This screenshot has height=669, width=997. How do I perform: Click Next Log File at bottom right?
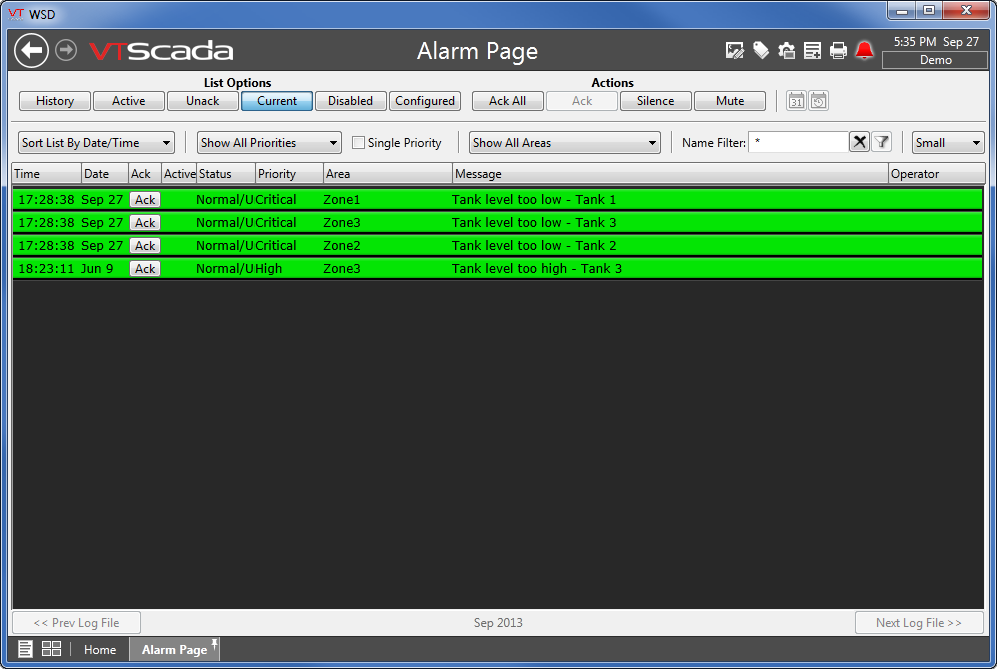tap(919, 622)
